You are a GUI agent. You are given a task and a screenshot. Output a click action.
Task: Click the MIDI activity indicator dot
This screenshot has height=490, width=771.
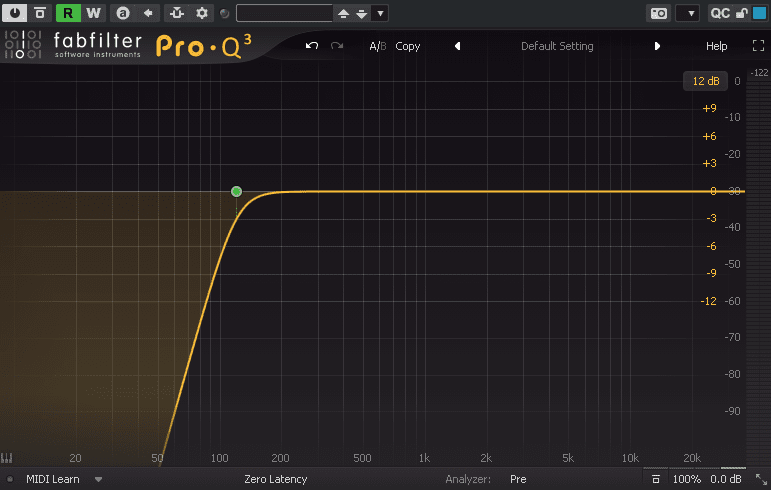[x=9, y=479]
